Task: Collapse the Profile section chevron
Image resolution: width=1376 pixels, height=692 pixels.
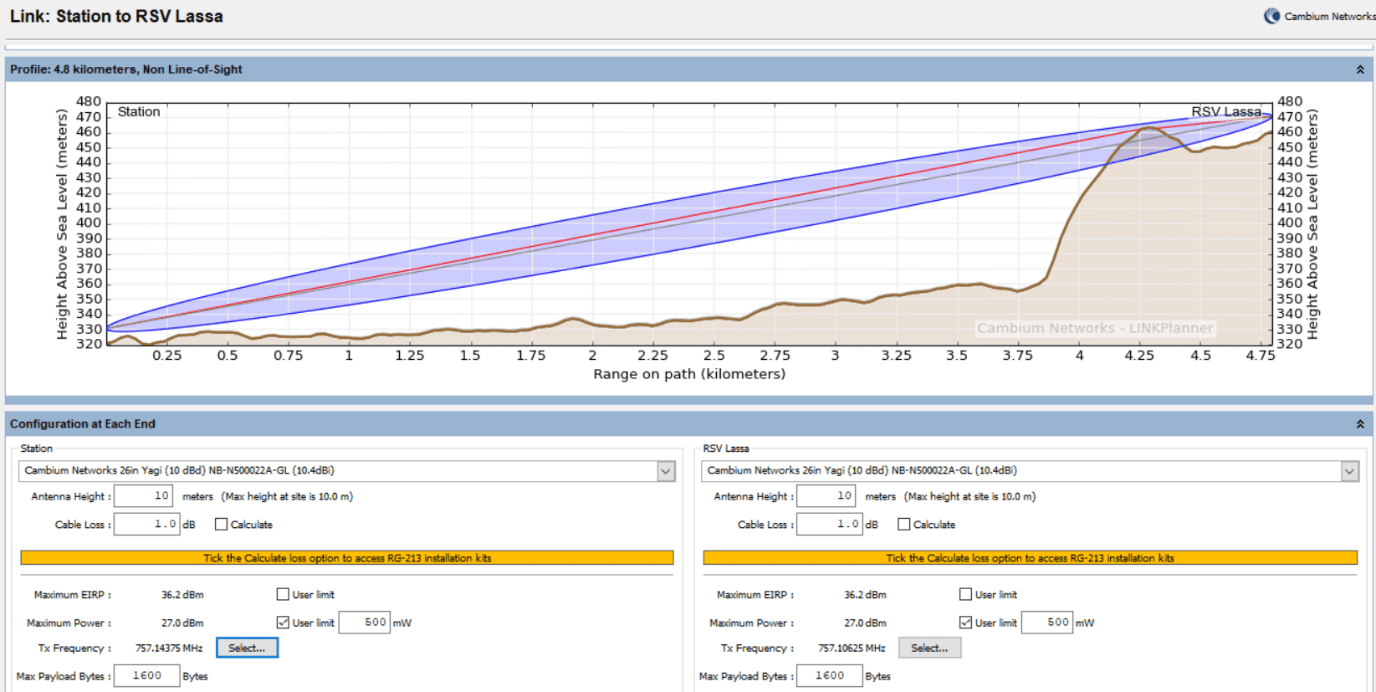Action: click(1359, 70)
